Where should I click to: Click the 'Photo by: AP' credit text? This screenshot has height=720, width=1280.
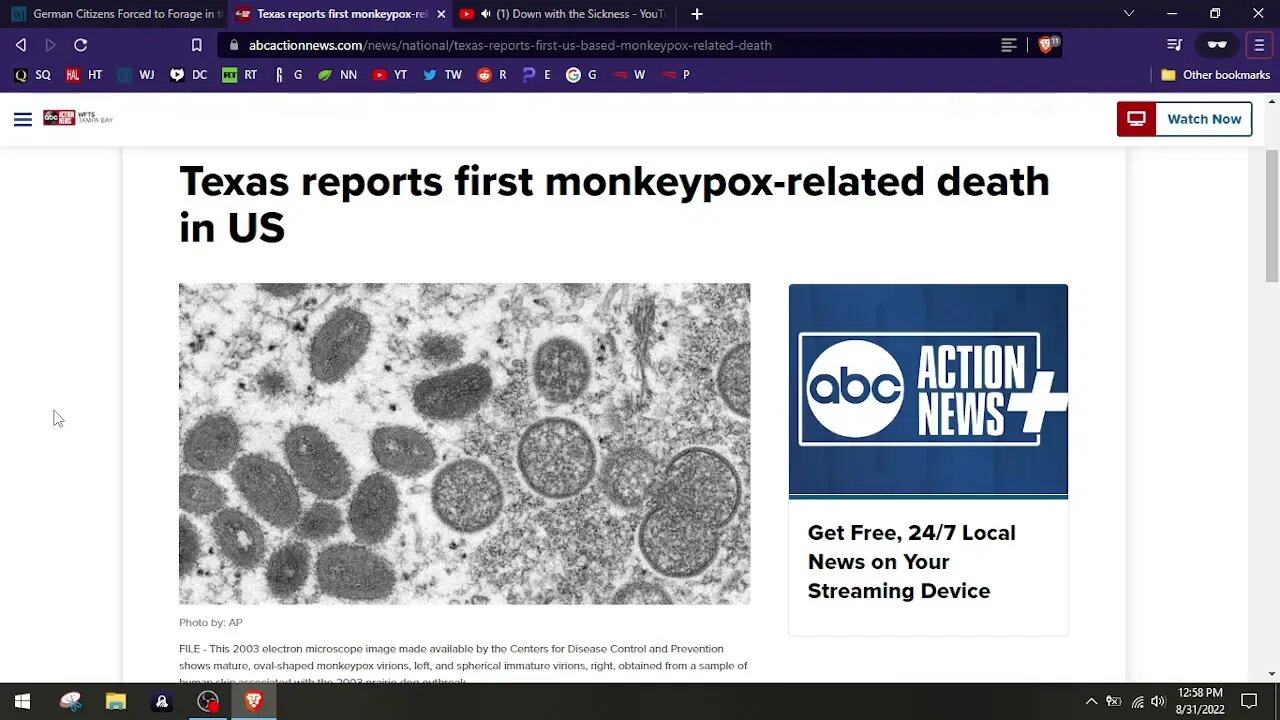(211, 622)
